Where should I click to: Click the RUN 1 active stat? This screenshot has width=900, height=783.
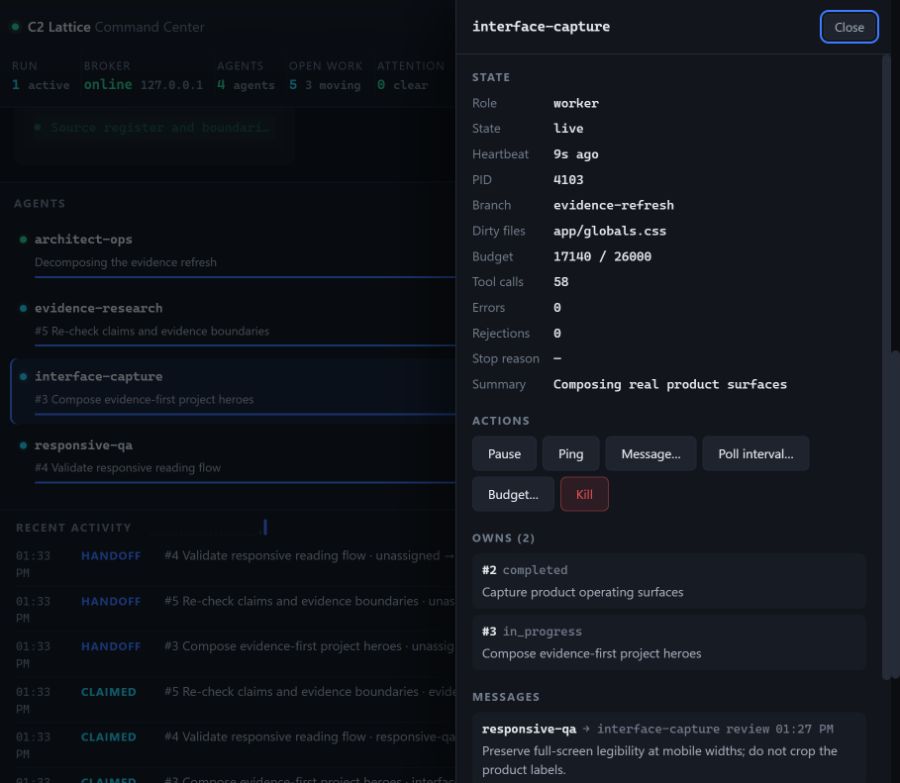click(41, 76)
